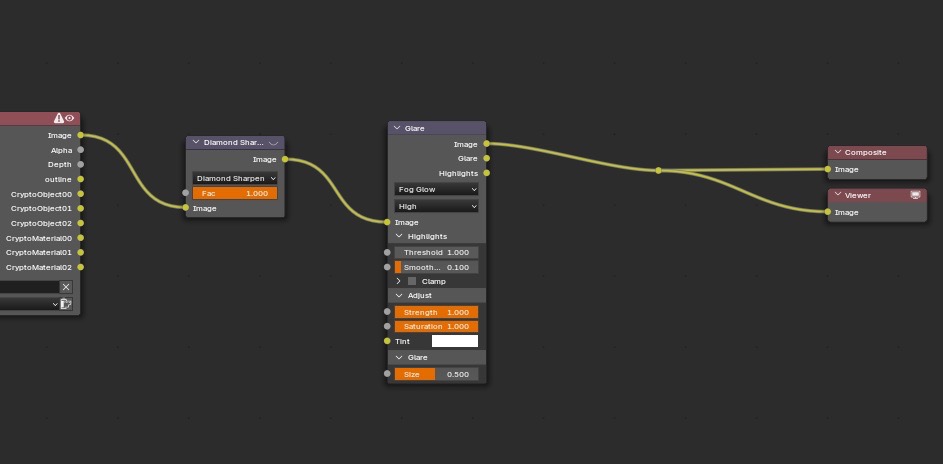943x464 pixels.
Task: Click the Size input socket
Action: click(387, 374)
